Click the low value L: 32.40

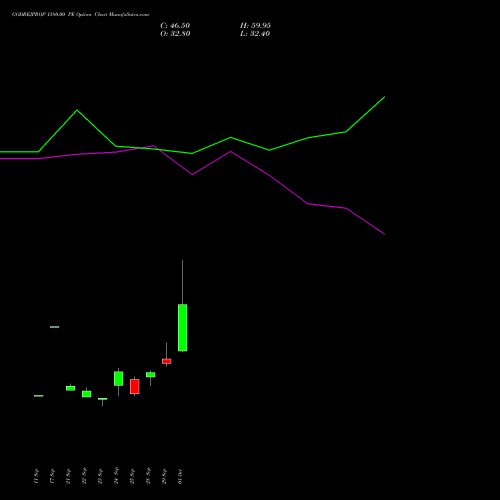[x=255, y=34]
